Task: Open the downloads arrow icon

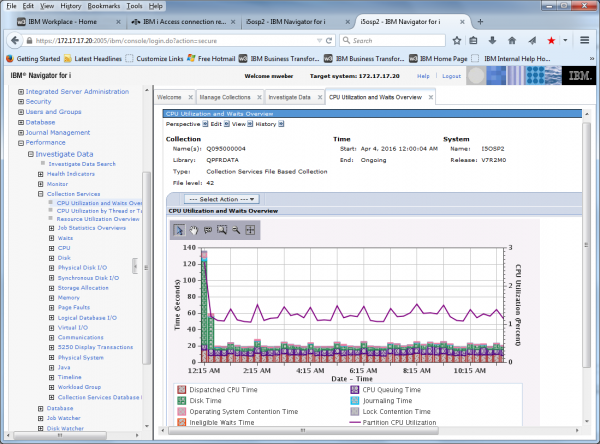Action: pos(492,41)
